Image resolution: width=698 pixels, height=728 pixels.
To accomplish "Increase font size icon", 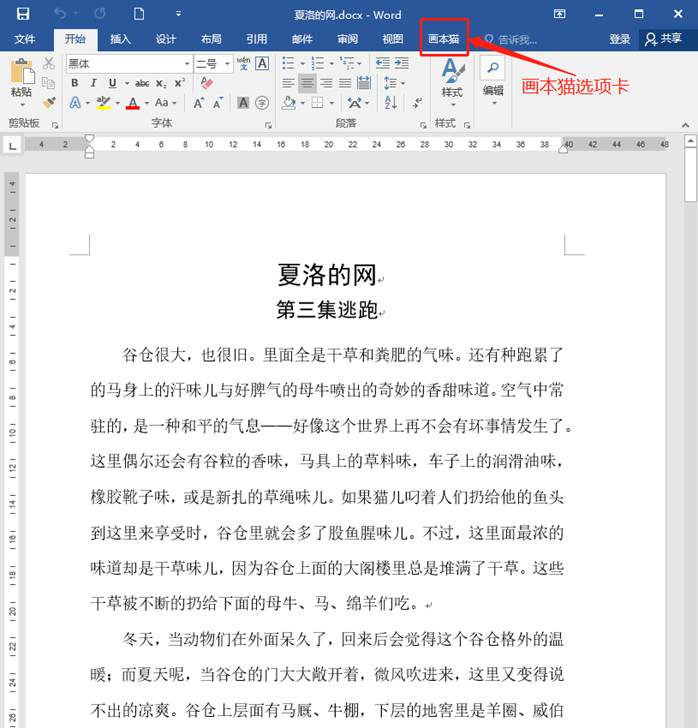I will [199, 103].
